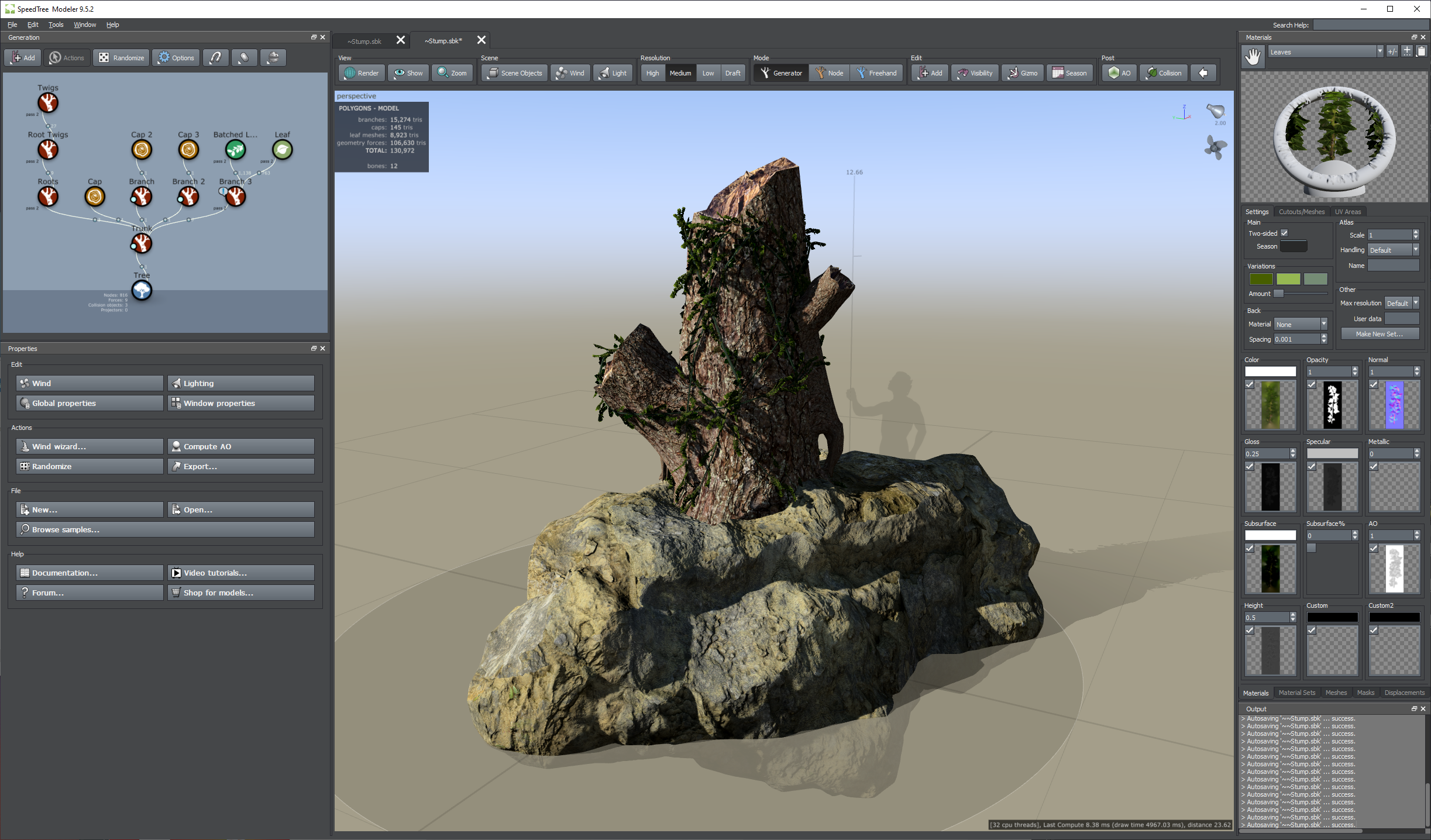Uncheck the Two-sided checkbox
The width and height of the screenshot is (1431, 840).
pos(1284,233)
